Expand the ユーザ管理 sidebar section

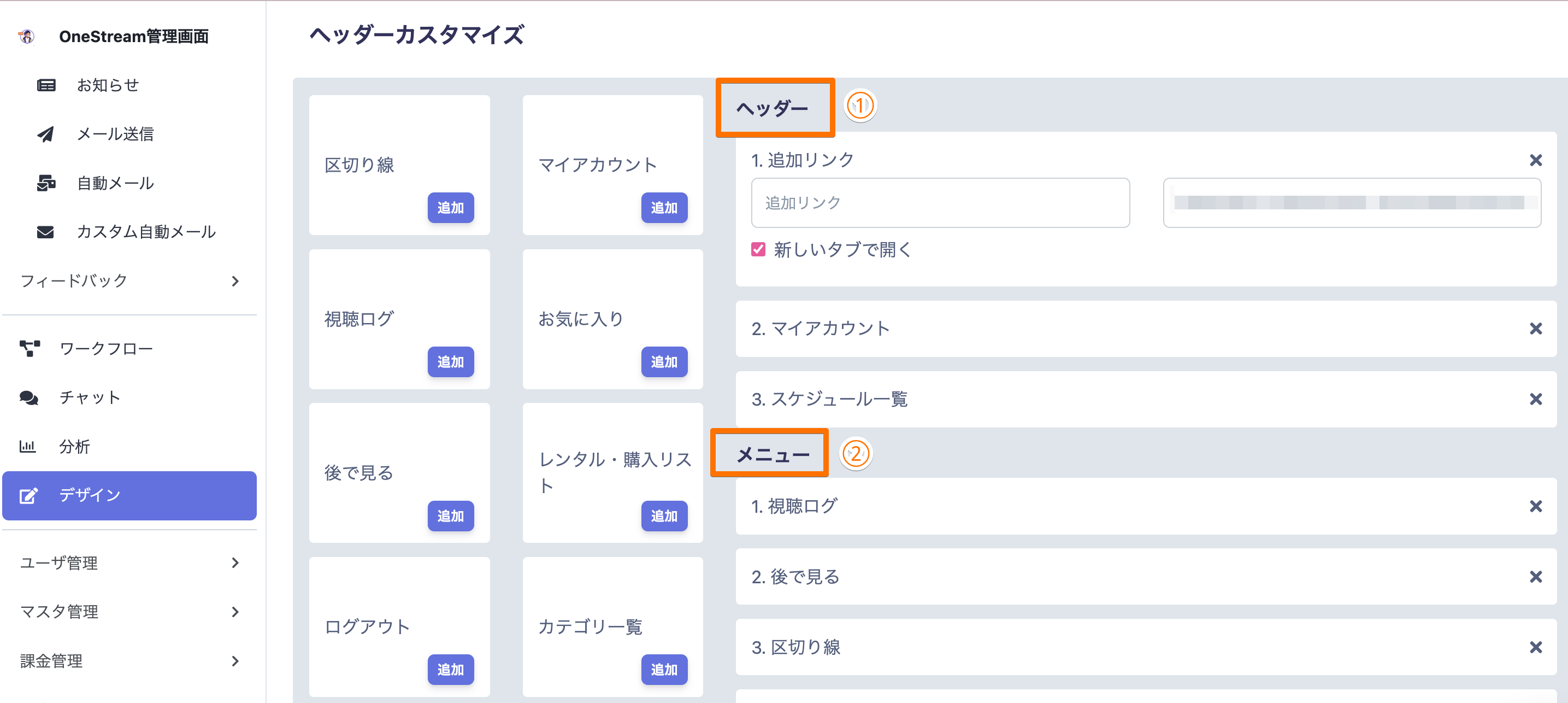coord(235,563)
